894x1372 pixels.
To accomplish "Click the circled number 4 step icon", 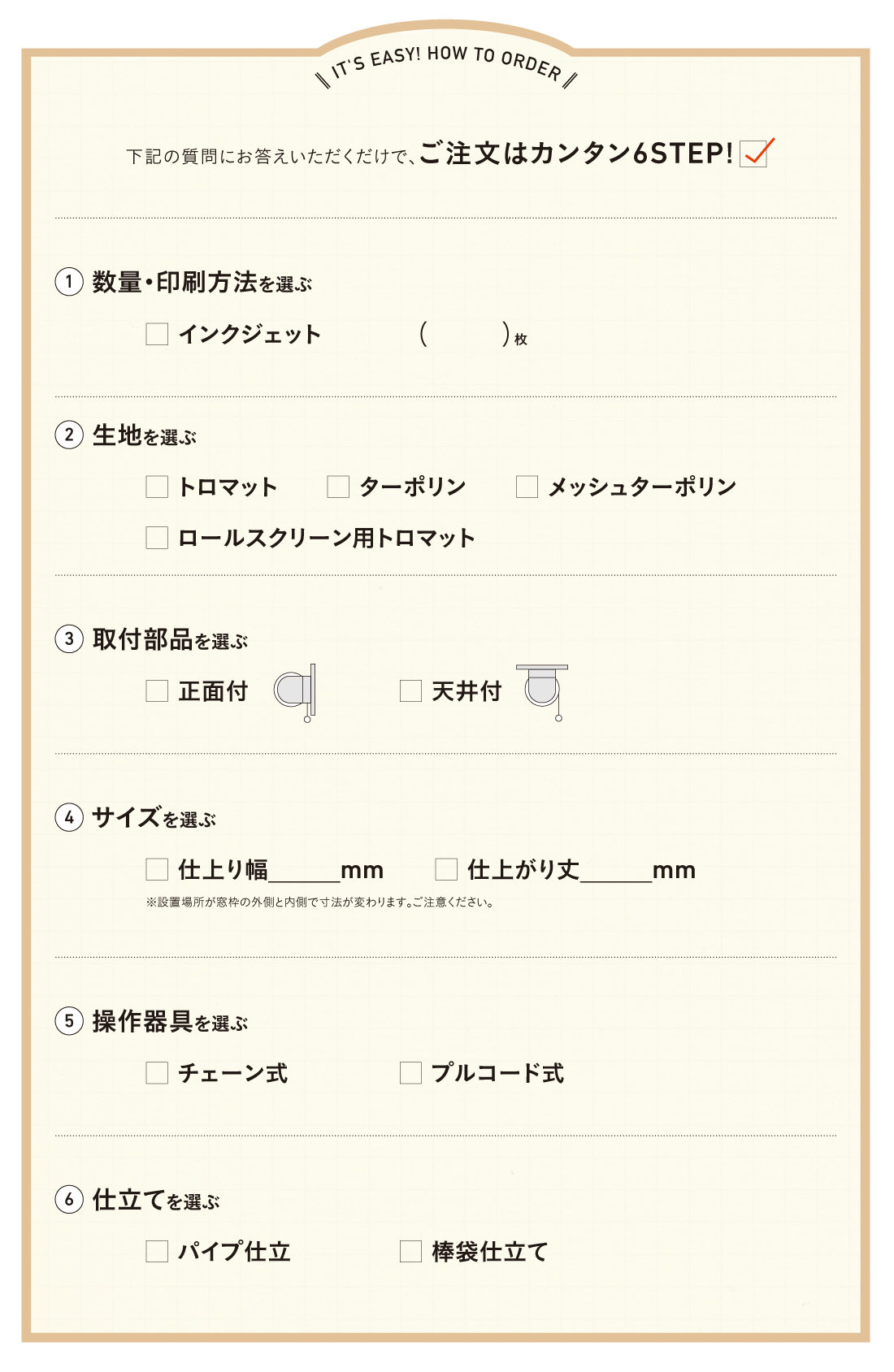I will pyautogui.click(x=69, y=816).
